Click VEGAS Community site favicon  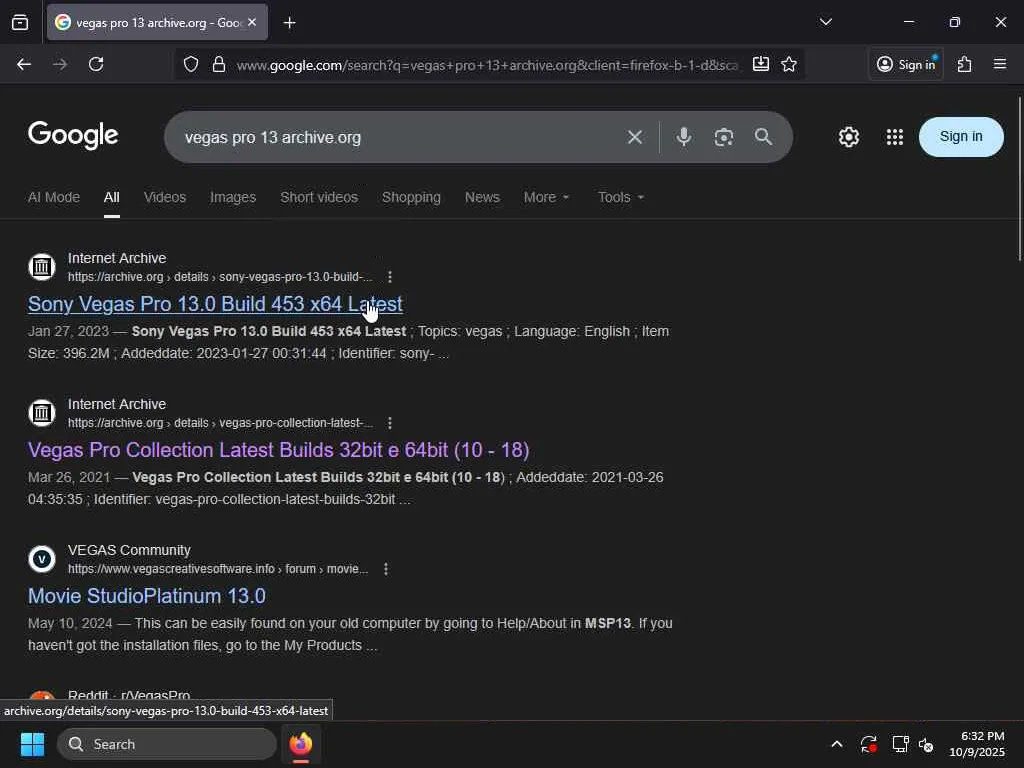tap(42, 559)
